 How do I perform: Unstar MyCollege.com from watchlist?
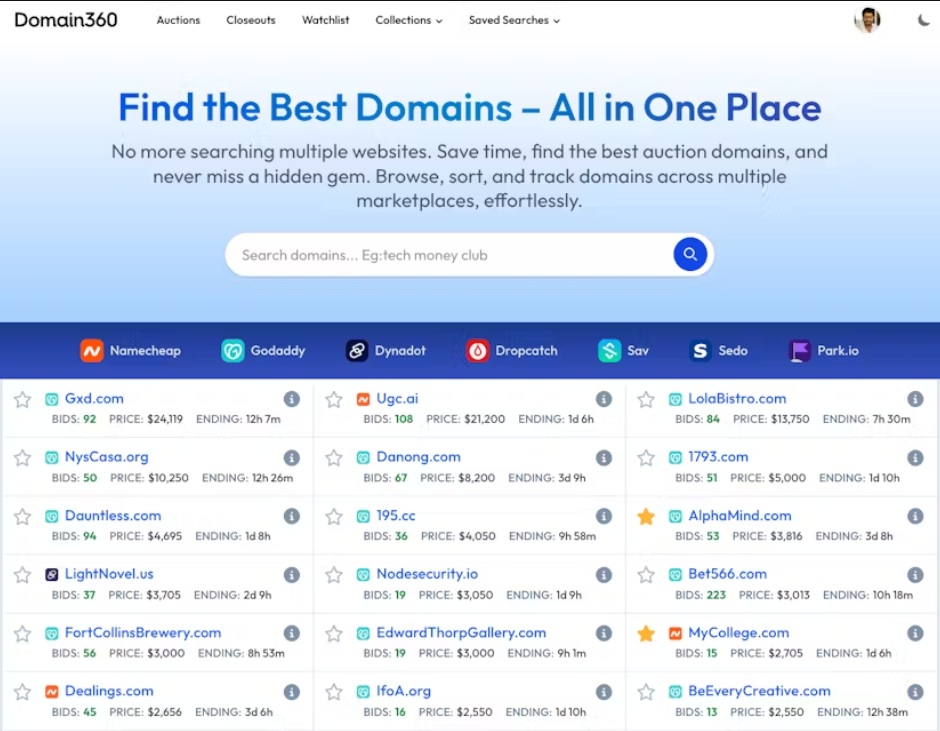tap(646, 633)
